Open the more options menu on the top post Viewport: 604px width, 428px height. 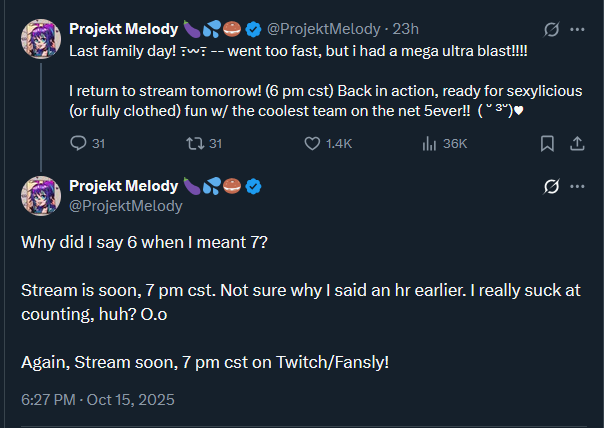[577, 29]
